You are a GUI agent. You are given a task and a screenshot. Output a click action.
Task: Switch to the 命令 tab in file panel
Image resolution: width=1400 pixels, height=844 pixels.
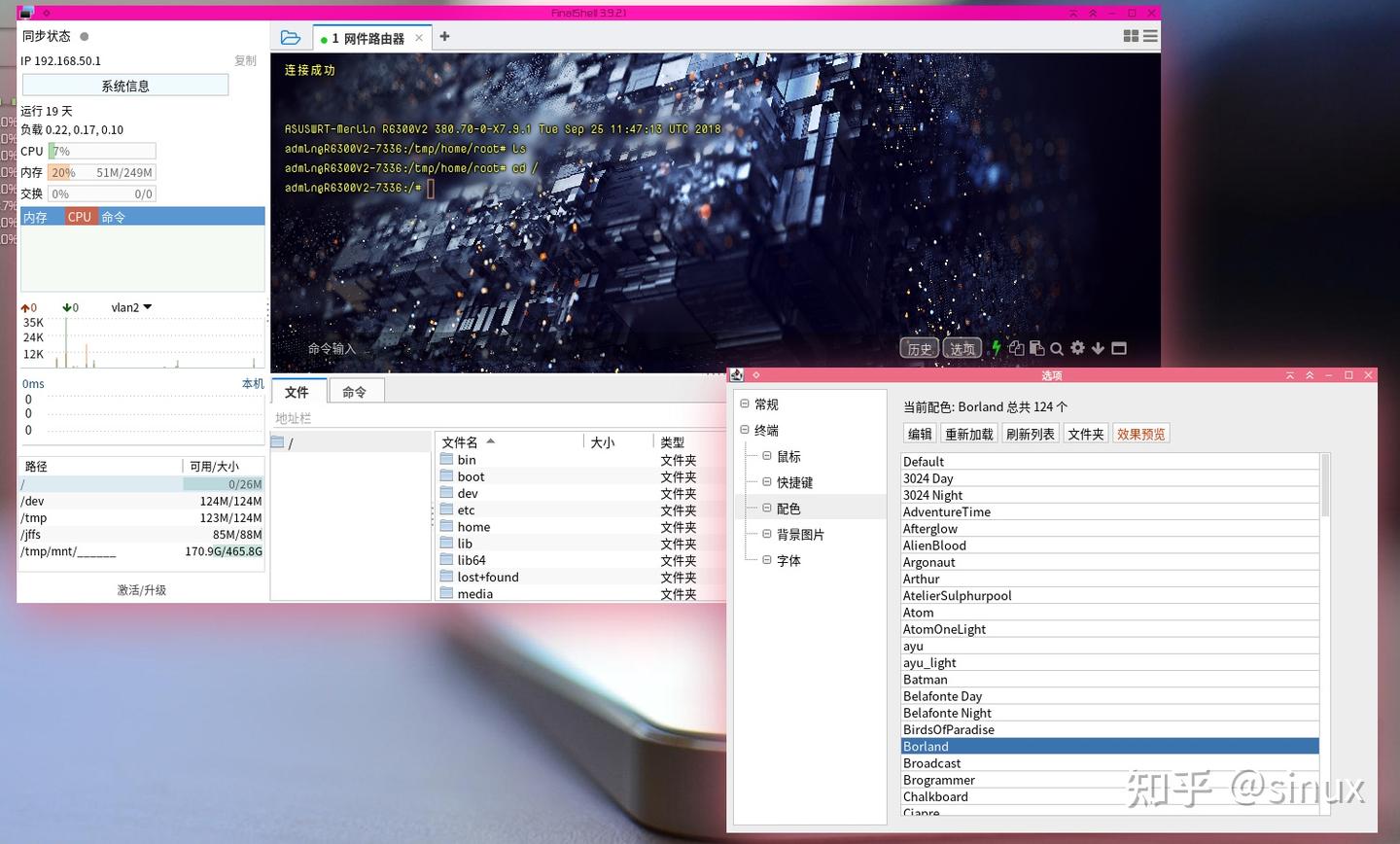tap(355, 390)
